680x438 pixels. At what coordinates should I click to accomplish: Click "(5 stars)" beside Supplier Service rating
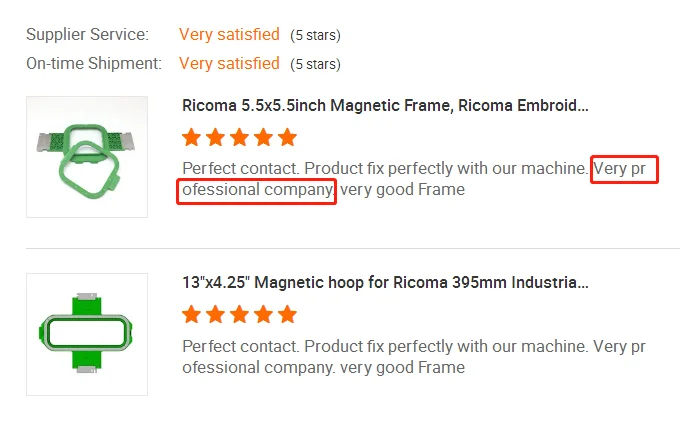(315, 36)
